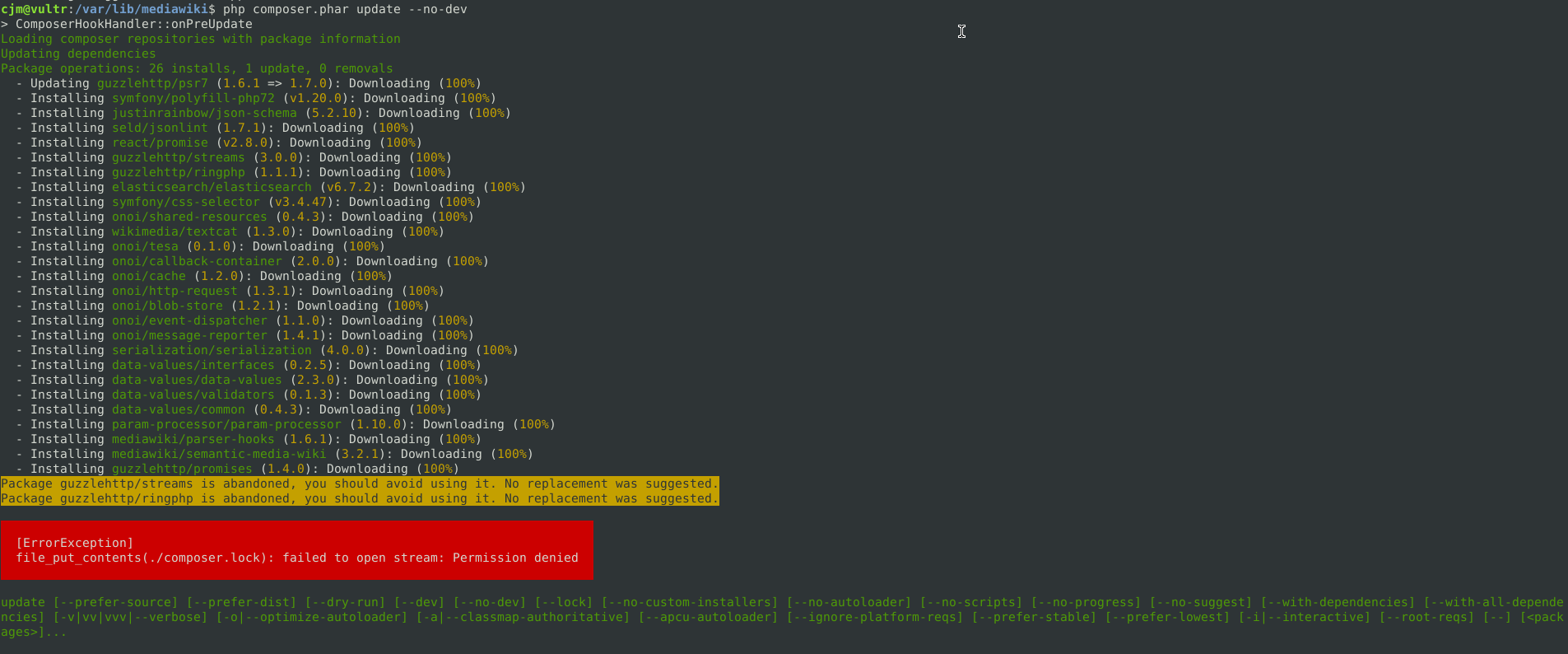Click package name 'data-values/data-values'

pyautogui.click(x=197, y=380)
